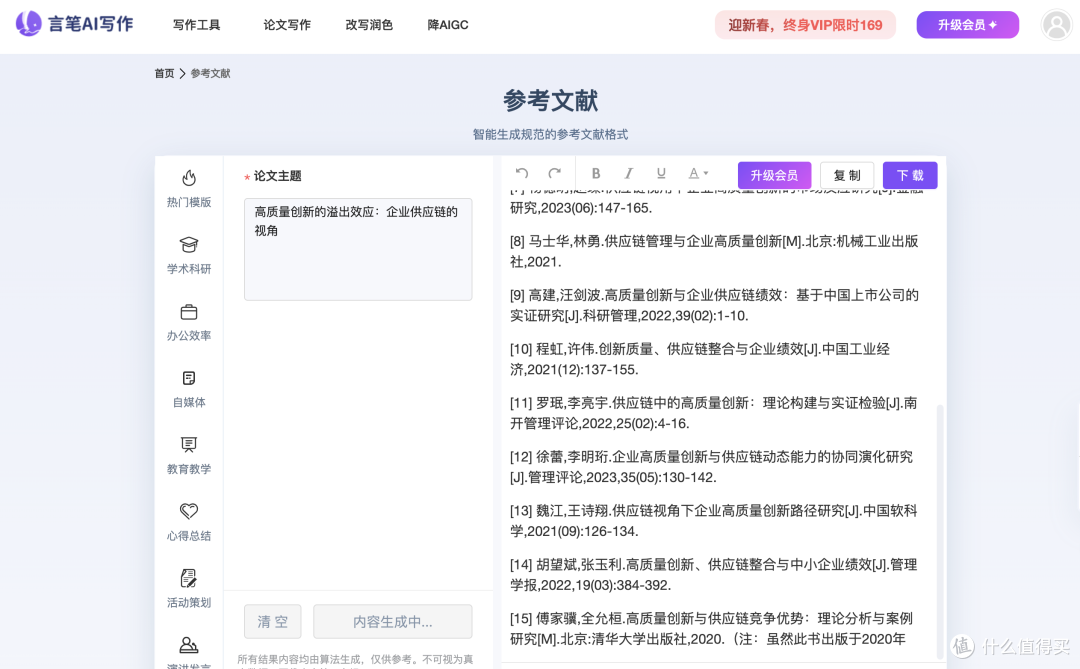Click inside the 论文主题 text field
Screen dimensions: 1080x669
(358, 249)
